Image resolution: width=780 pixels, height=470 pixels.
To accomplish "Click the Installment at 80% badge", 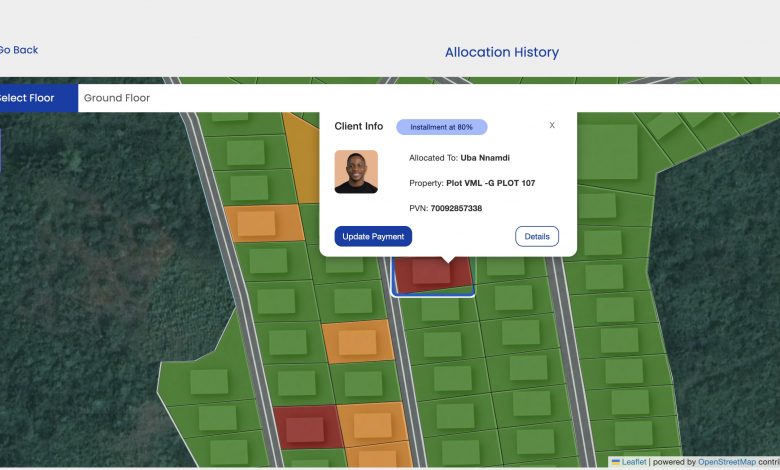I will pos(441,127).
